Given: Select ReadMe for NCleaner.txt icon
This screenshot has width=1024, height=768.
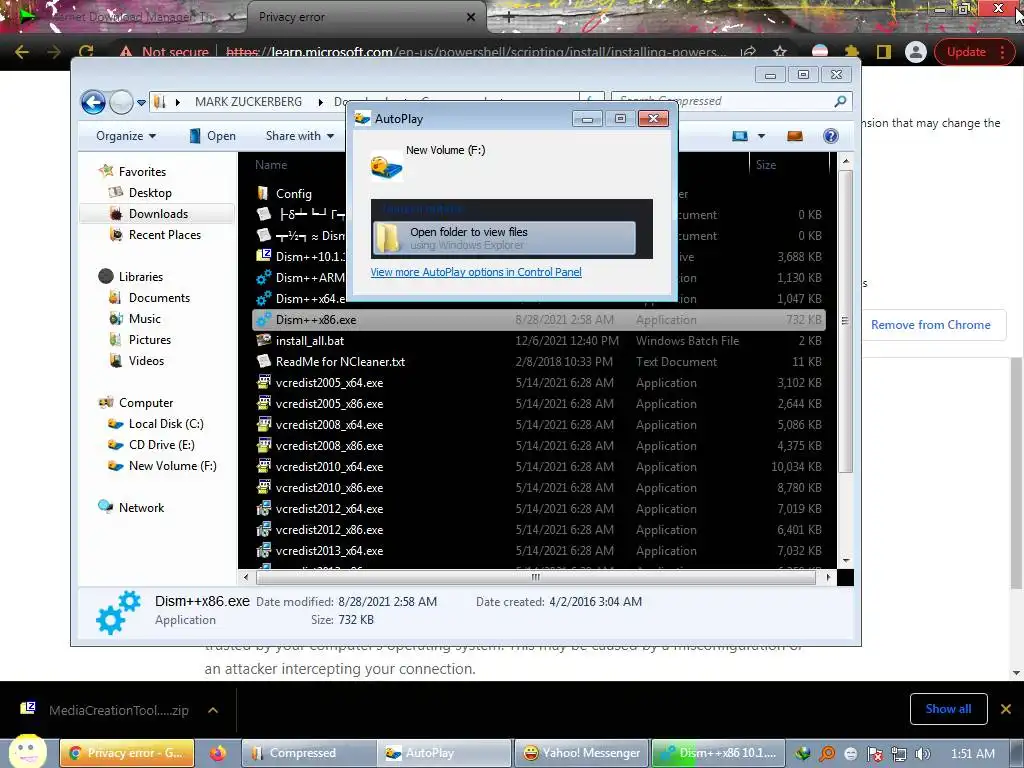Looking at the screenshot, I should pos(263,361).
